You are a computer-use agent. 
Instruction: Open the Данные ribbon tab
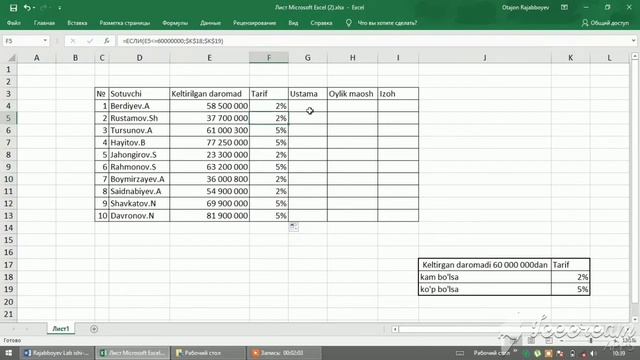210,23
